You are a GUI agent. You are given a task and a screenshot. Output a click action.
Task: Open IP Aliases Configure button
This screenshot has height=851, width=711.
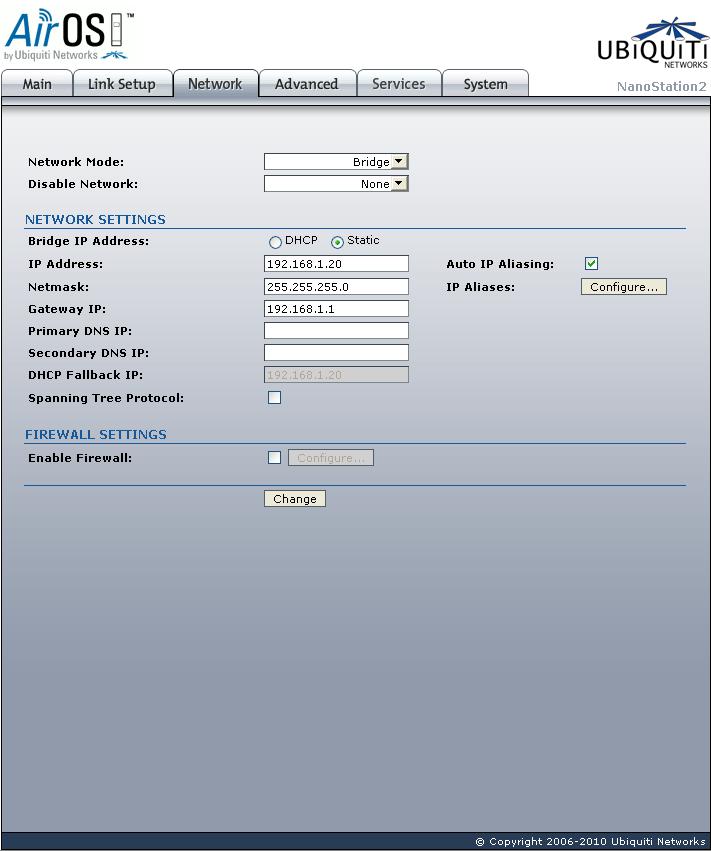pos(624,287)
